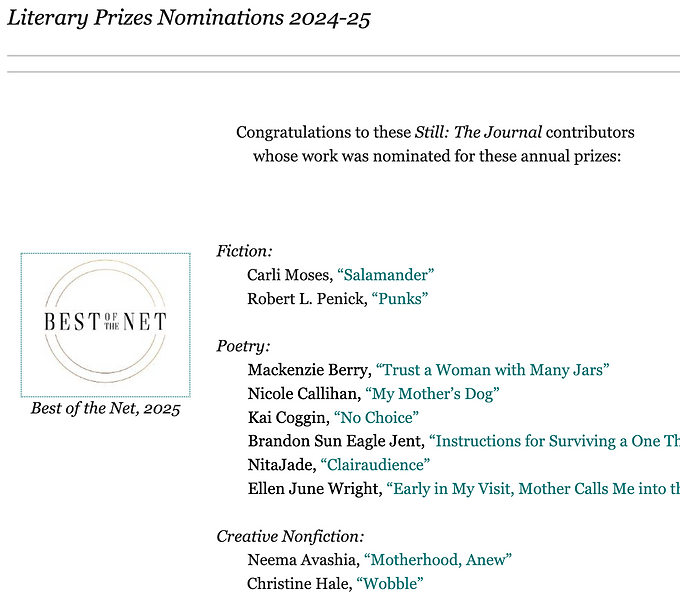Open the "Salamander" story link
The image size is (680, 606).
(x=386, y=275)
